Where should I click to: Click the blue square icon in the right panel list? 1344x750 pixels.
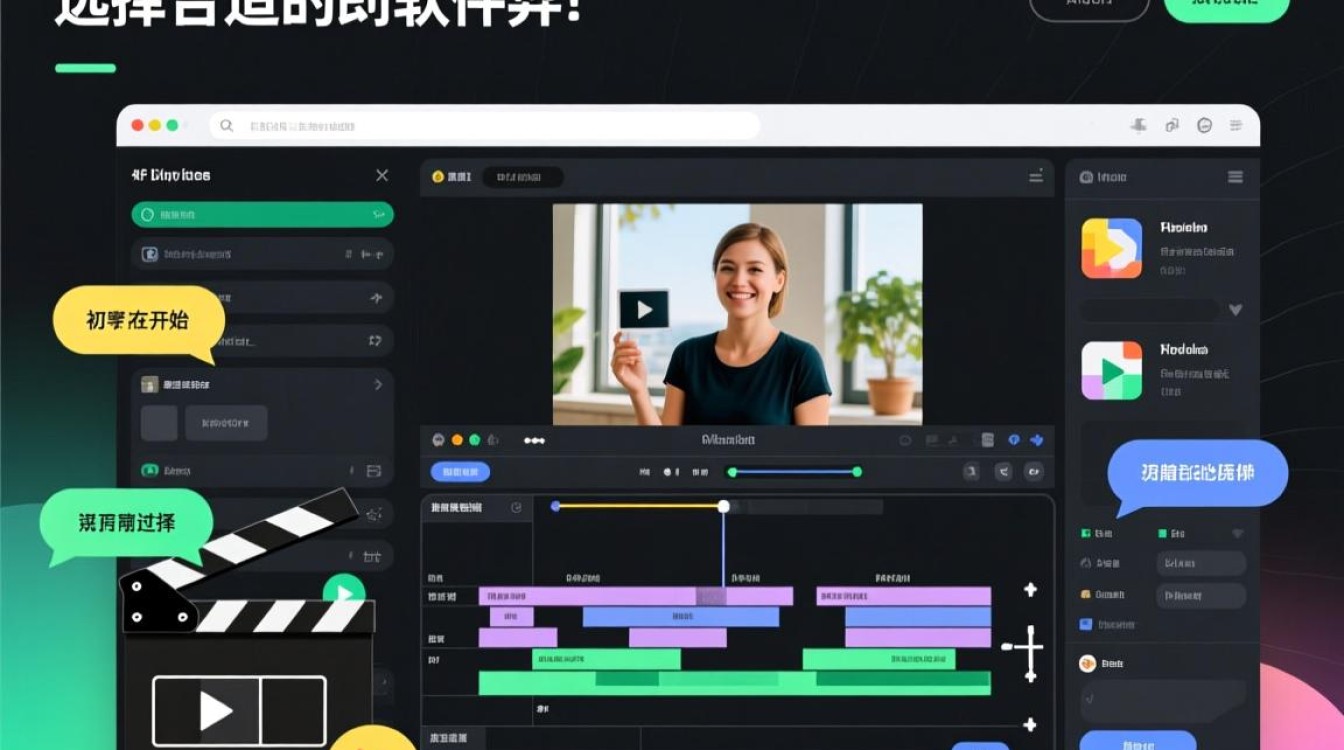tap(1086, 624)
